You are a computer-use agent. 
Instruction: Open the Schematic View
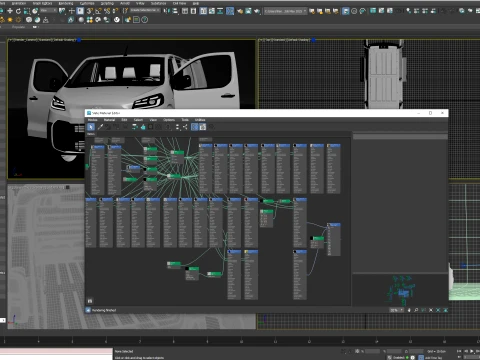coord(220,11)
